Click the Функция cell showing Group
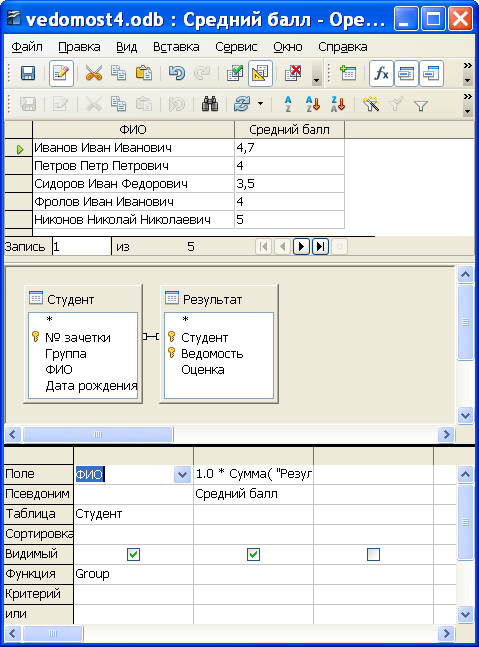 coord(133,574)
